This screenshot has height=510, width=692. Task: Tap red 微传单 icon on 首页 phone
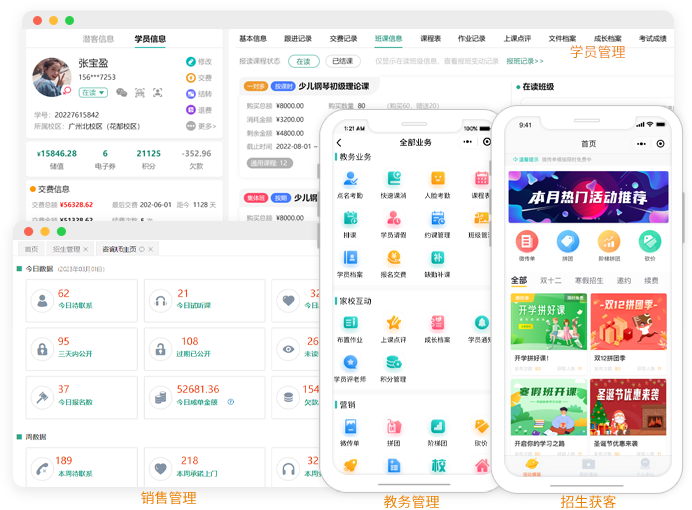coord(527,242)
